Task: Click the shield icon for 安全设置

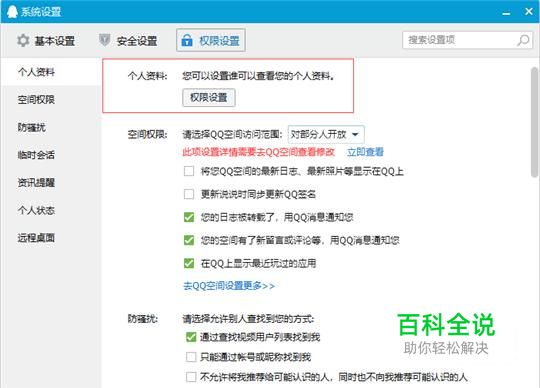Action: [x=104, y=40]
